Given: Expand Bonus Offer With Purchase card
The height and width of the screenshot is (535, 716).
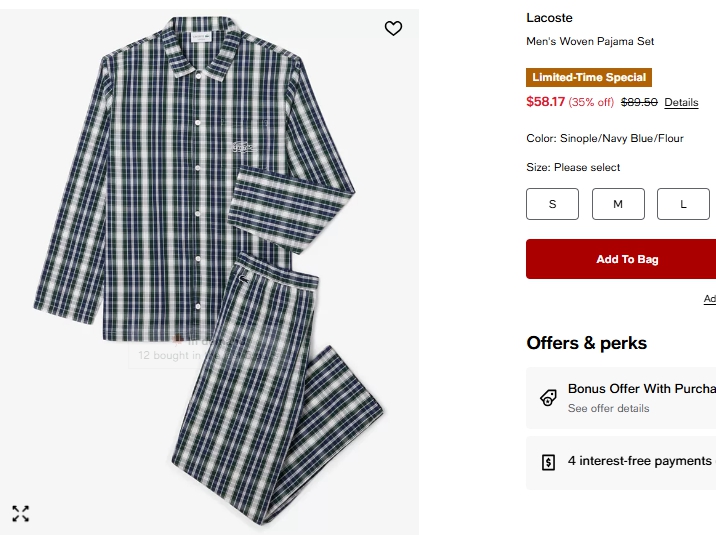Looking at the screenshot, I should click(641, 389).
